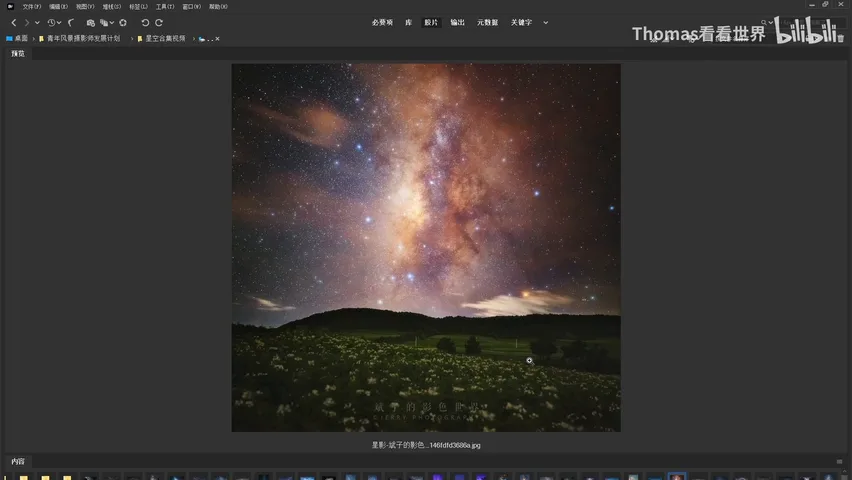Image resolution: width=852 pixels, height=480 pixels.
Task: Select the 内容 panel tab
Action: 18,462
